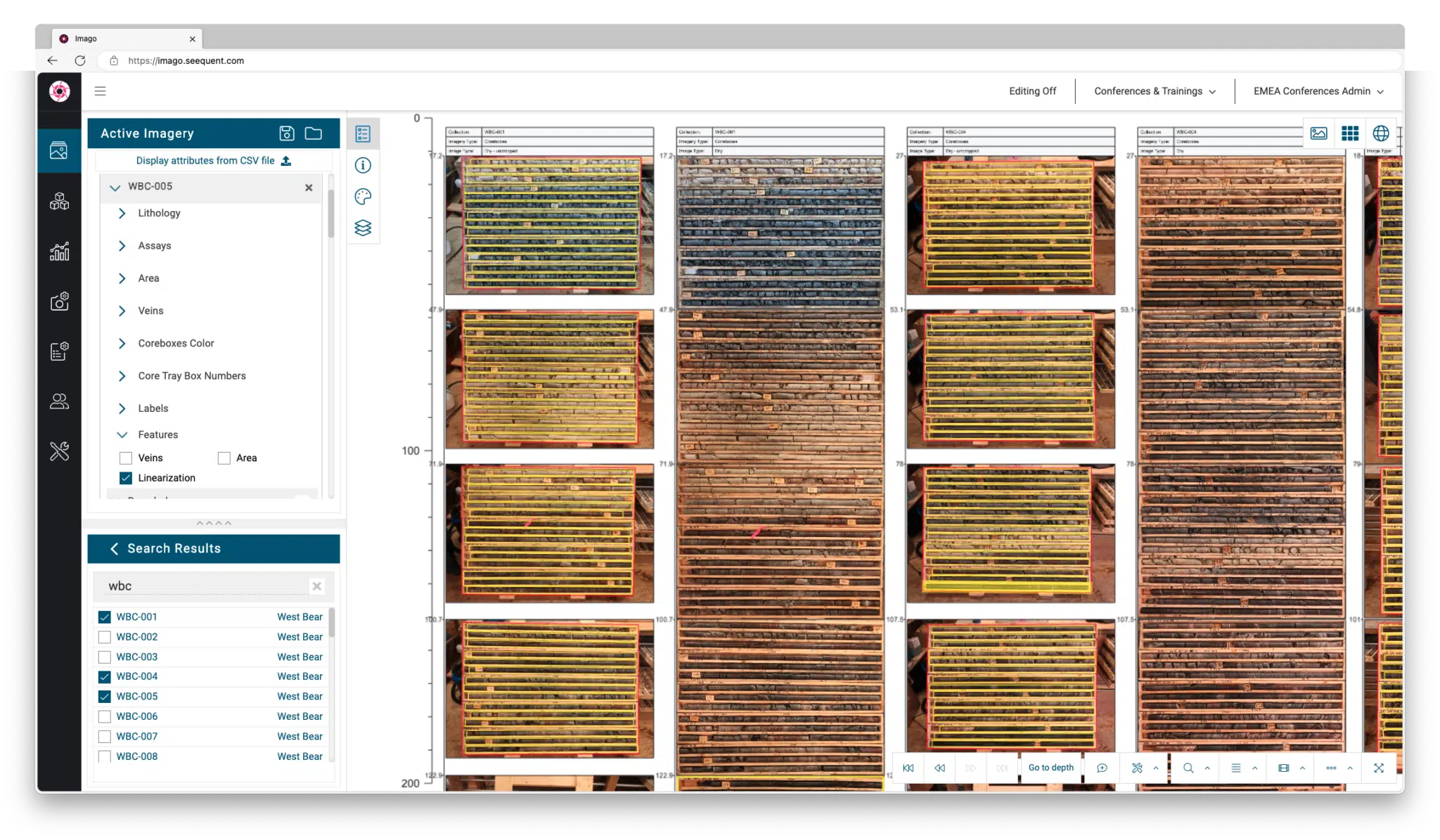1440x840 pixels.
Task: Expand the Assays attribute group
Action: coord(123,245)
